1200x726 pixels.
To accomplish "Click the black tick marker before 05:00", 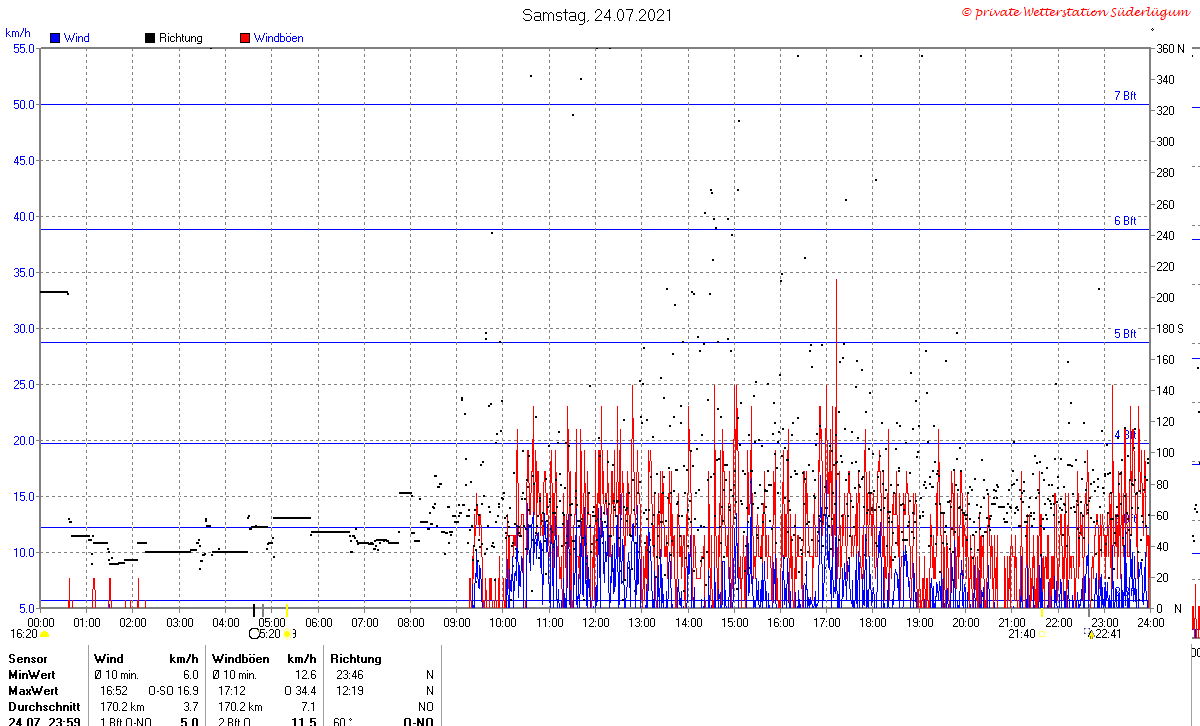I will (254, 610).
